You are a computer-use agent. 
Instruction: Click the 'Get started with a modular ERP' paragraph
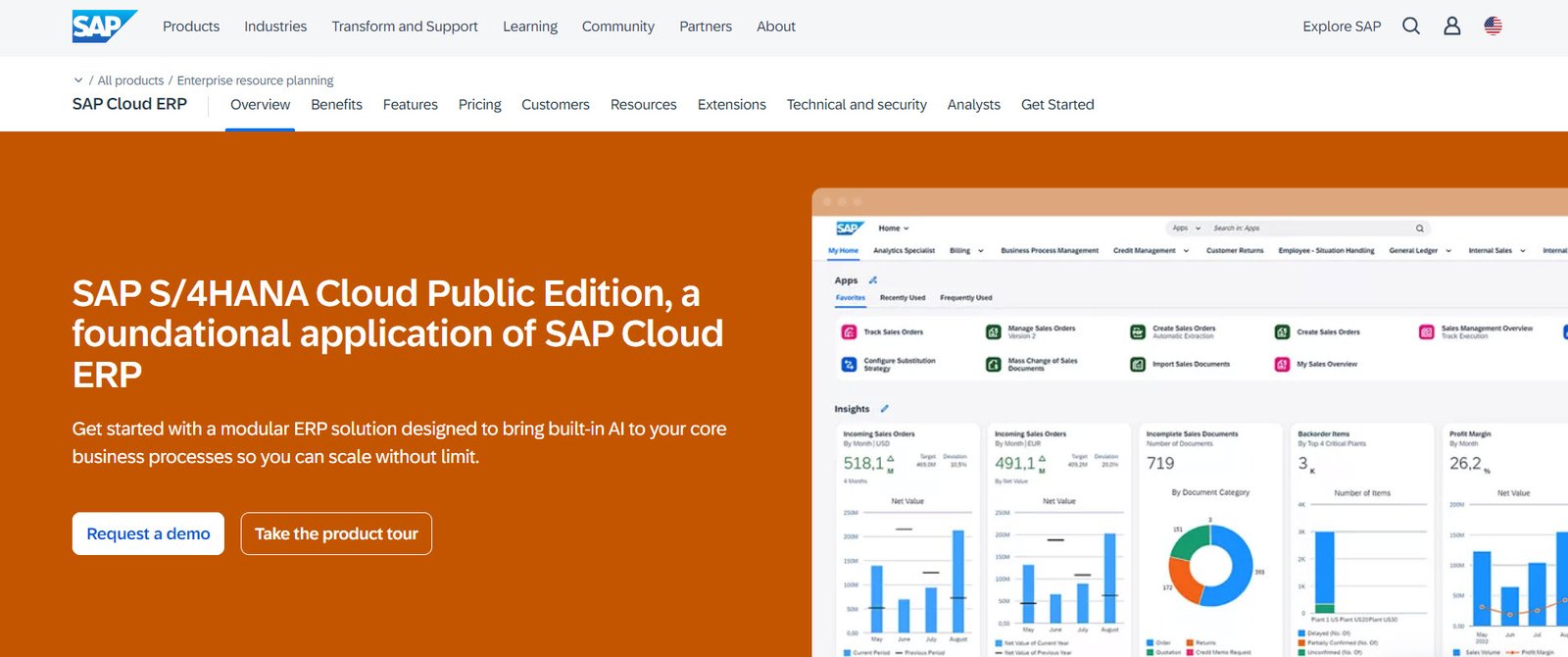pos(400,442)
